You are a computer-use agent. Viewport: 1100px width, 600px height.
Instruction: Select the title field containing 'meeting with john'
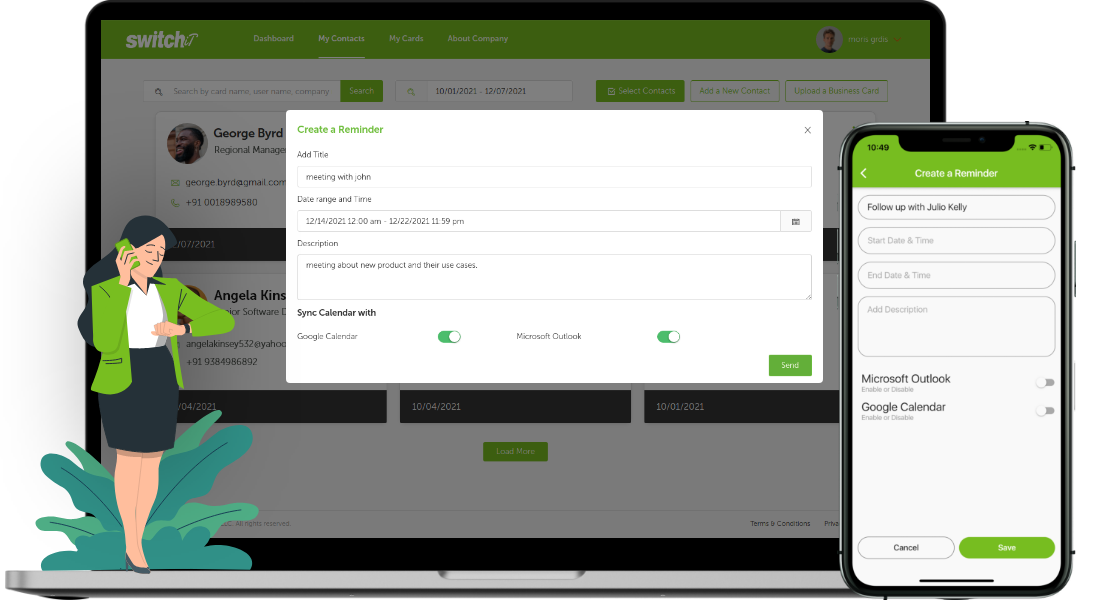553,176
